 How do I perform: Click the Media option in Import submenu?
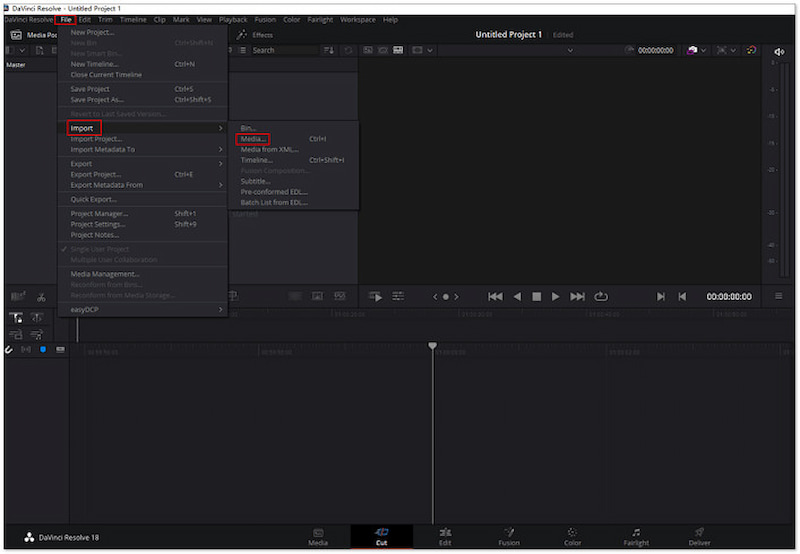[253, 139]
